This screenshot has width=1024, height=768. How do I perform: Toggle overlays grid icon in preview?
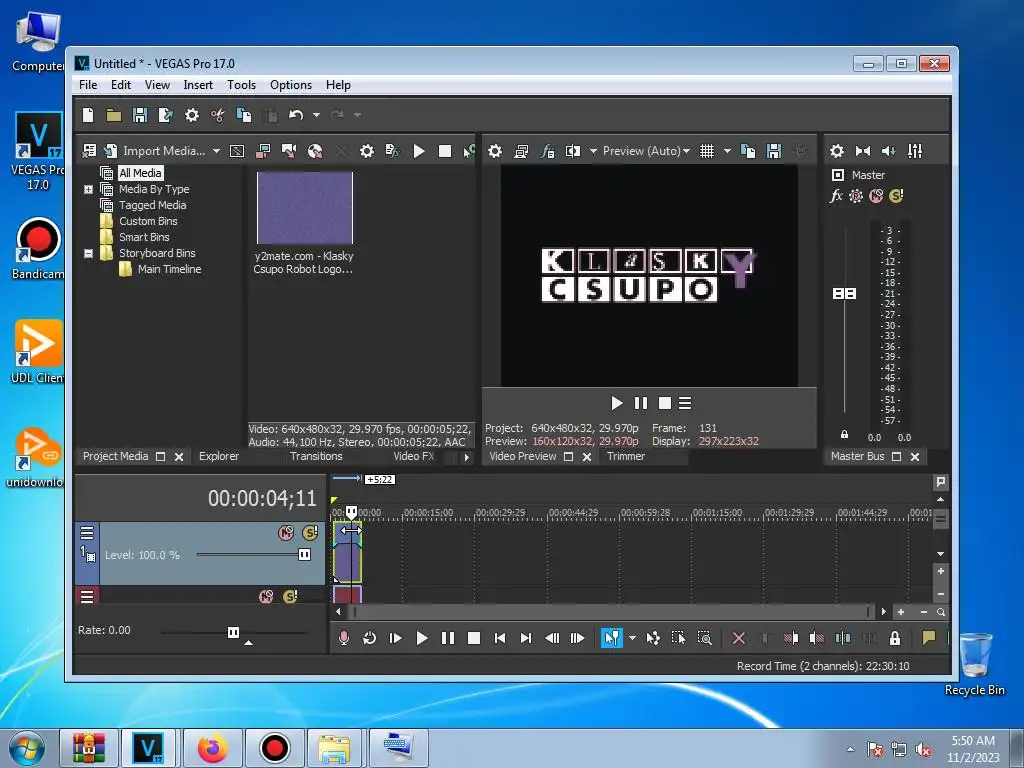[707, 151]
